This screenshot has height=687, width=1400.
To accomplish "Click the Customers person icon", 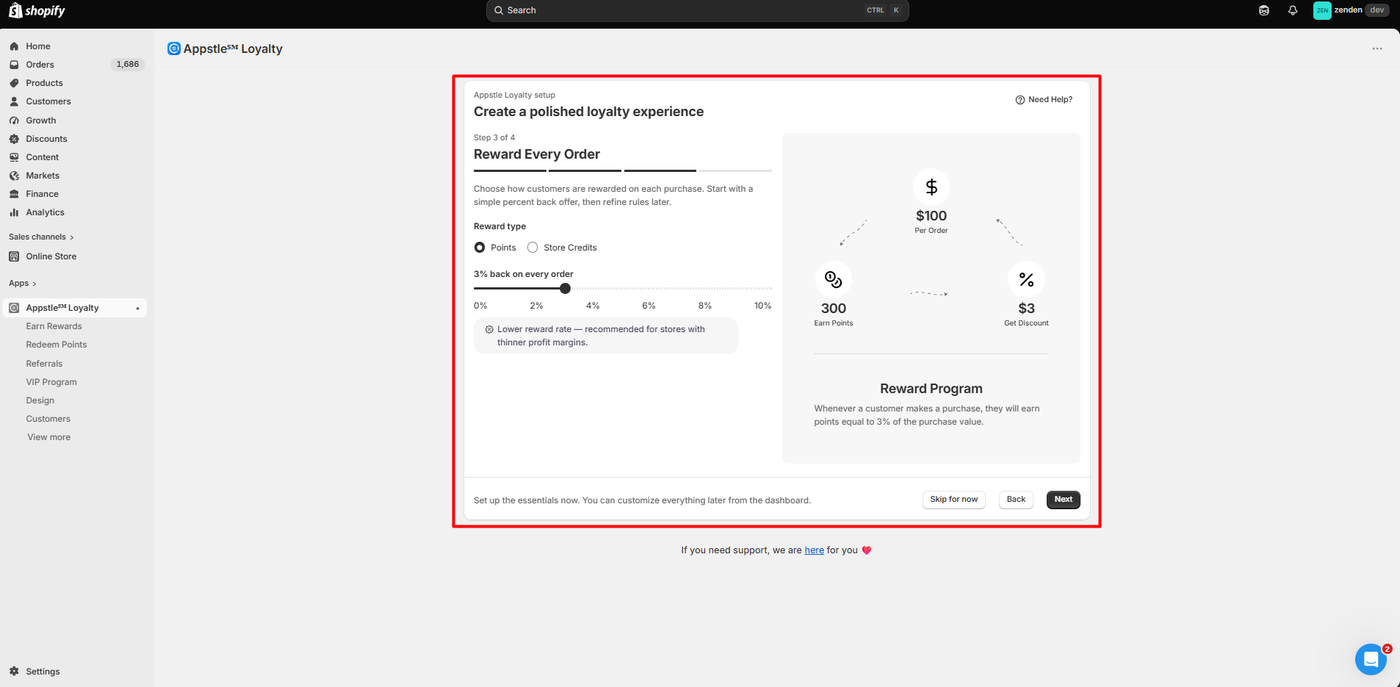I will pyautogui.click(x=14, y=102).
